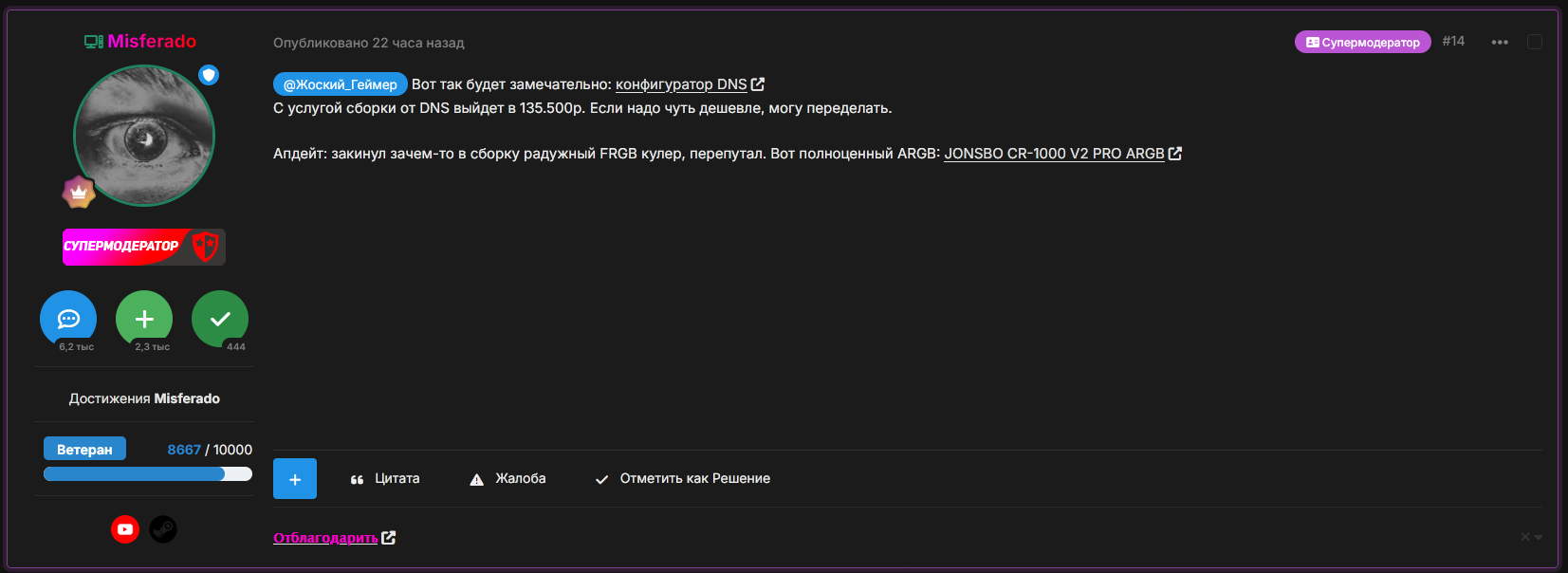Open the Misferado eye avatar
This screenshot has height=573, width=1568.
[x=144, y=136]
